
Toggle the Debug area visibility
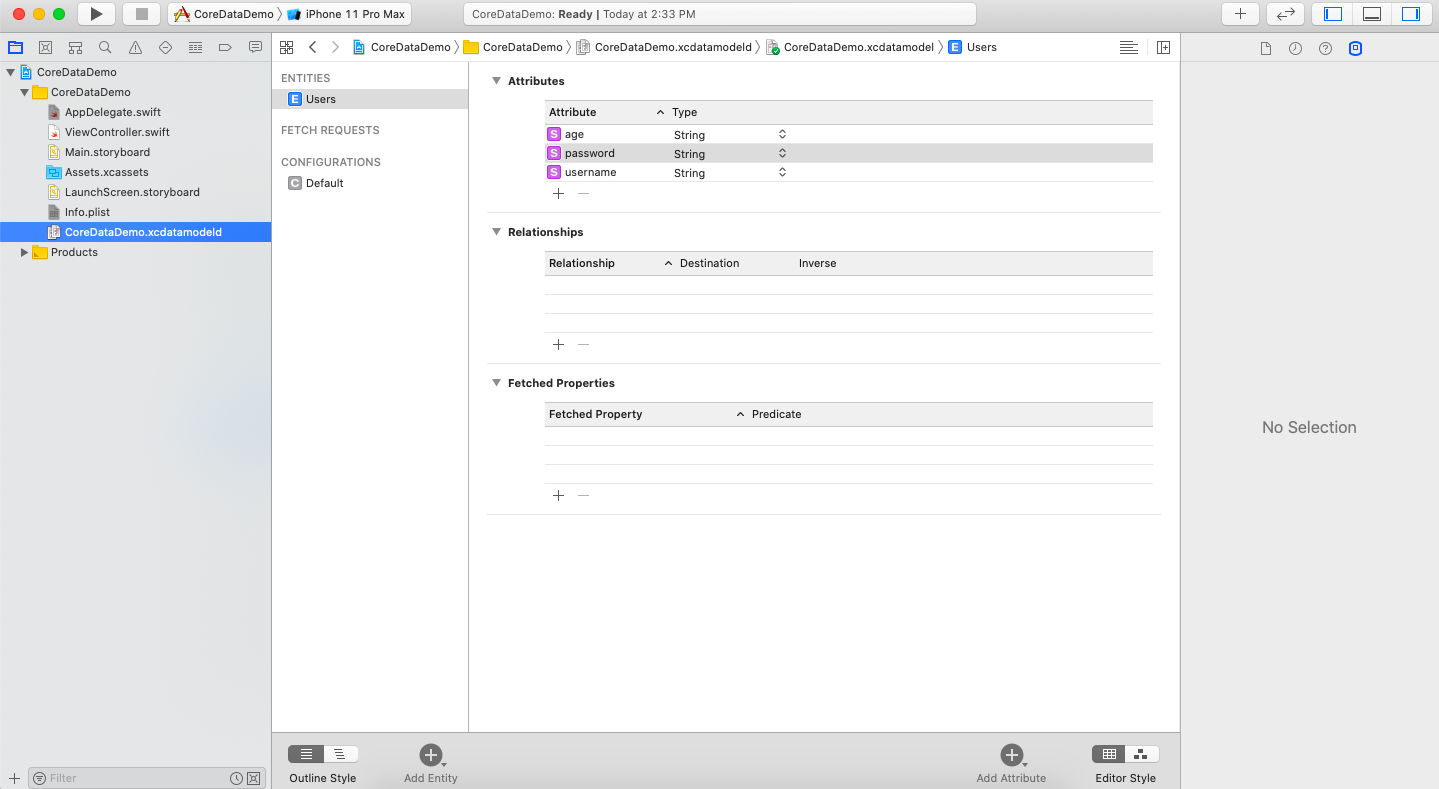point(1372,14)
